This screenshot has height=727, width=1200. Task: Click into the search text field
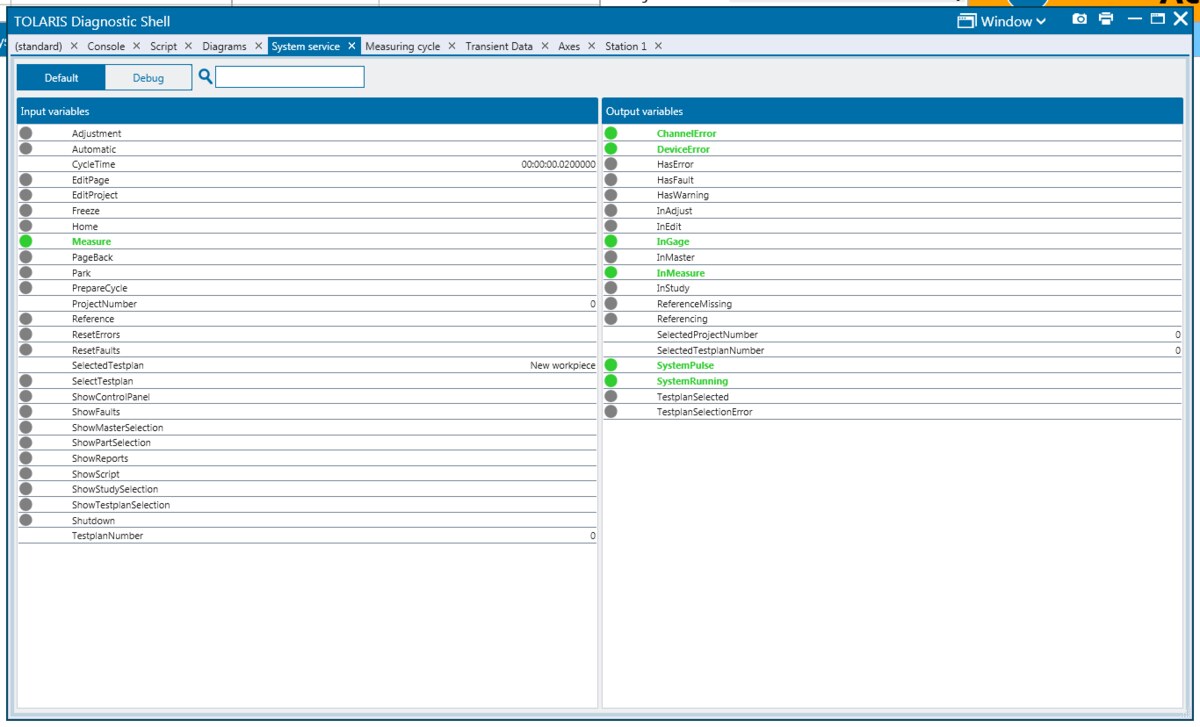pyautogui.click(x=290, y=76)
